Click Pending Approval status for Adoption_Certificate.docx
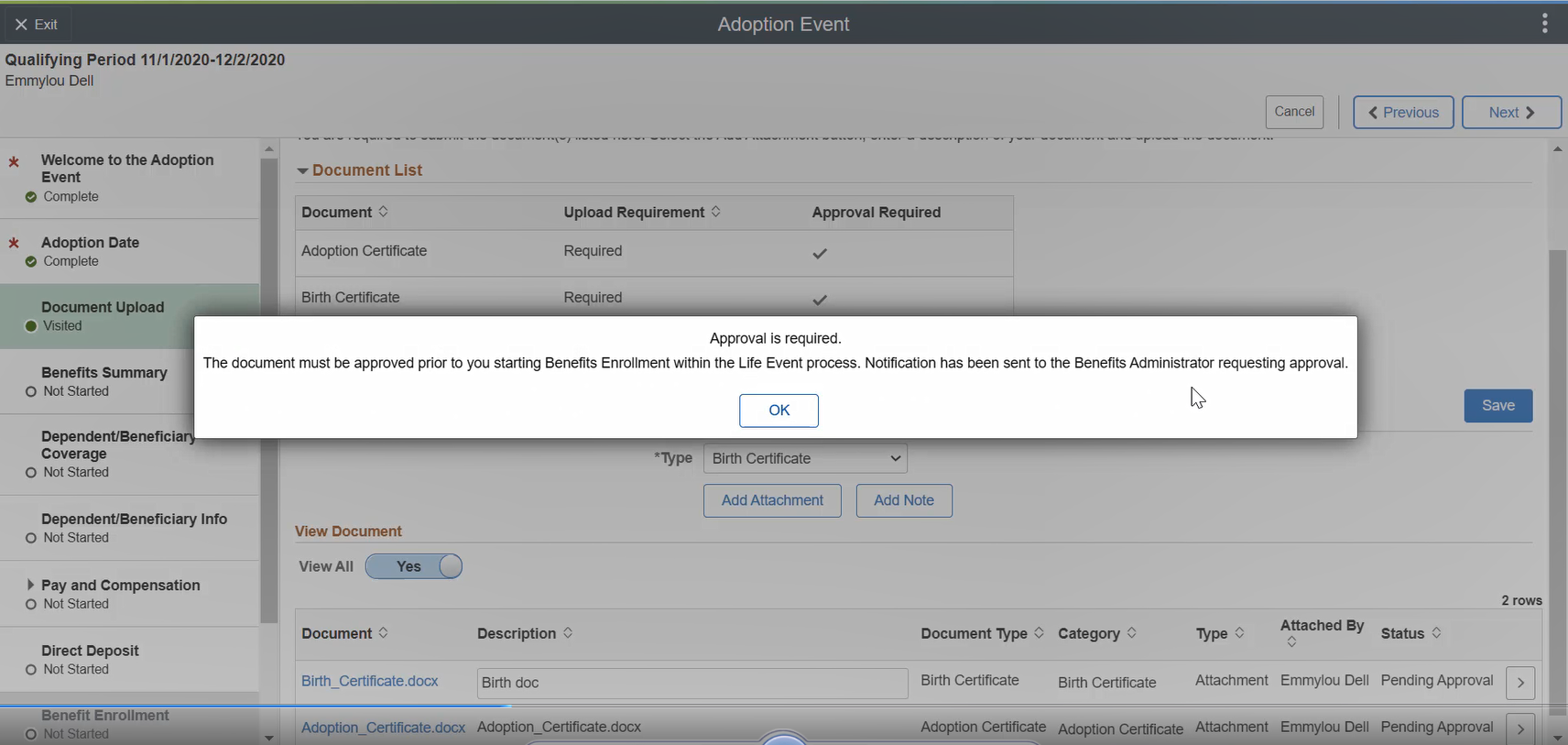The image size is (1568, 745). (x=1437, y=727)
